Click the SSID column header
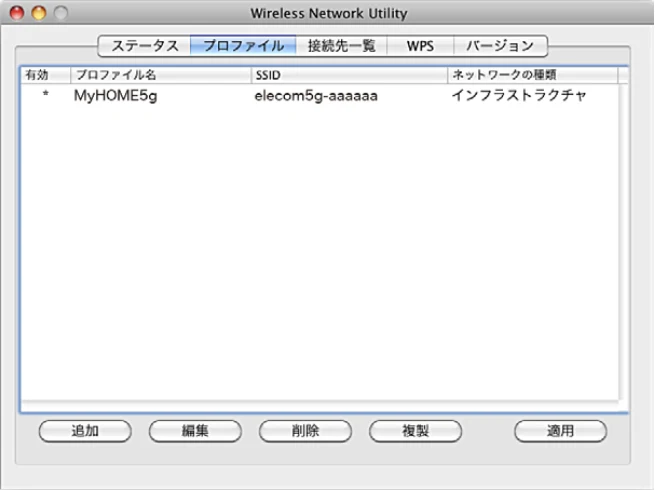Screen dimensions: 655x490 tap(349, 75)
